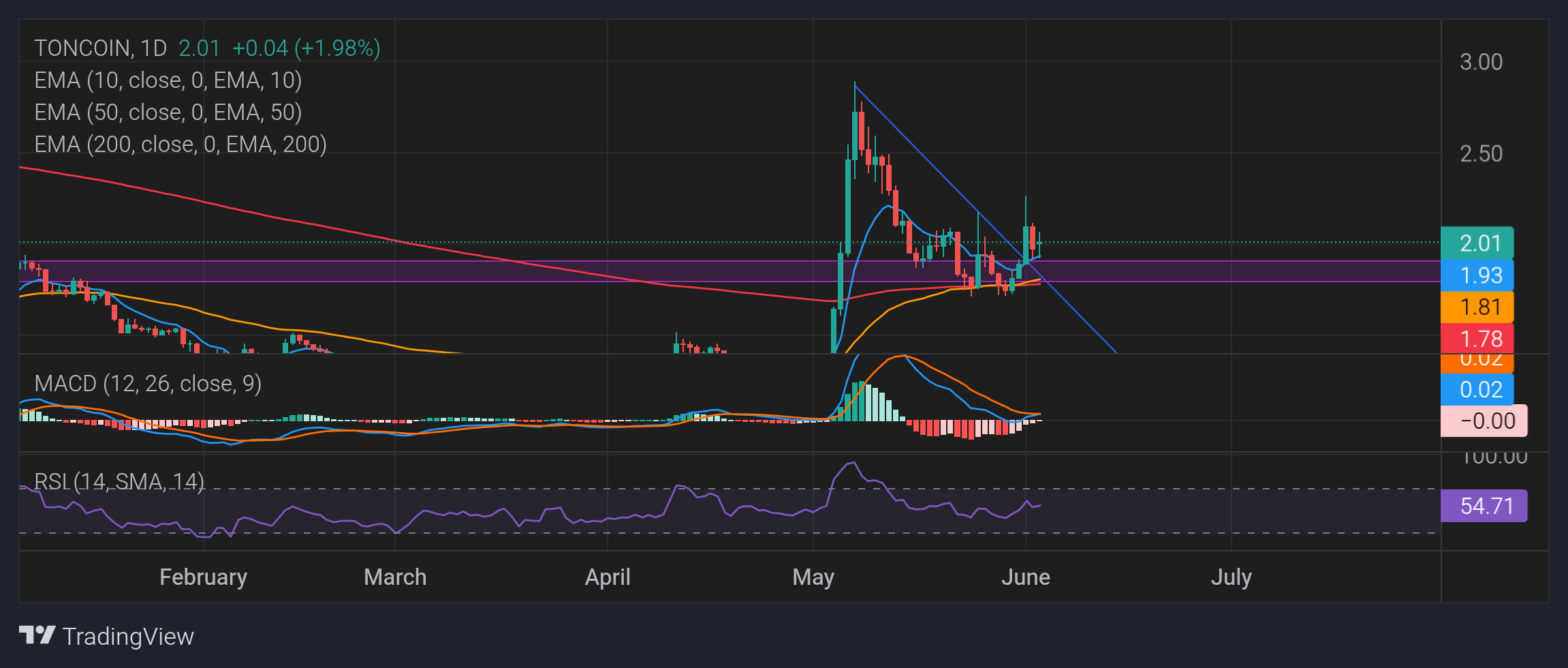Click the TradingView logo icon
This screenshot has height=668, width=1568.
click(x=37, y=635)
